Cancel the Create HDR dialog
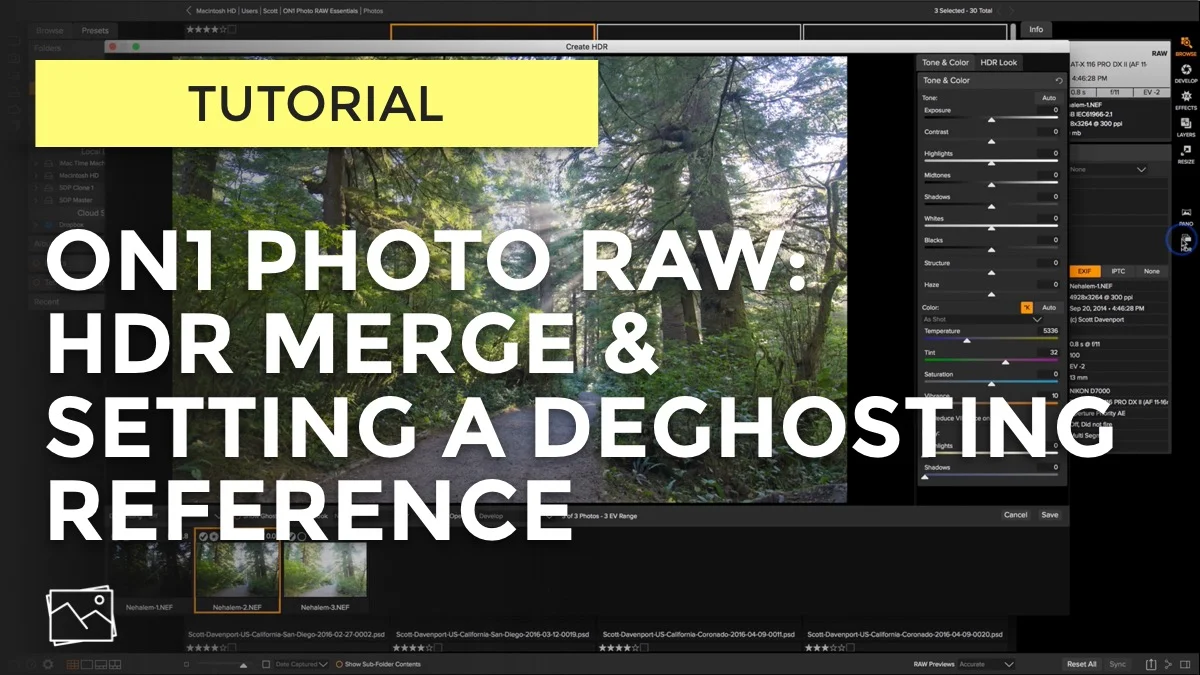 pyautogui.click(x=1015, y=514)
